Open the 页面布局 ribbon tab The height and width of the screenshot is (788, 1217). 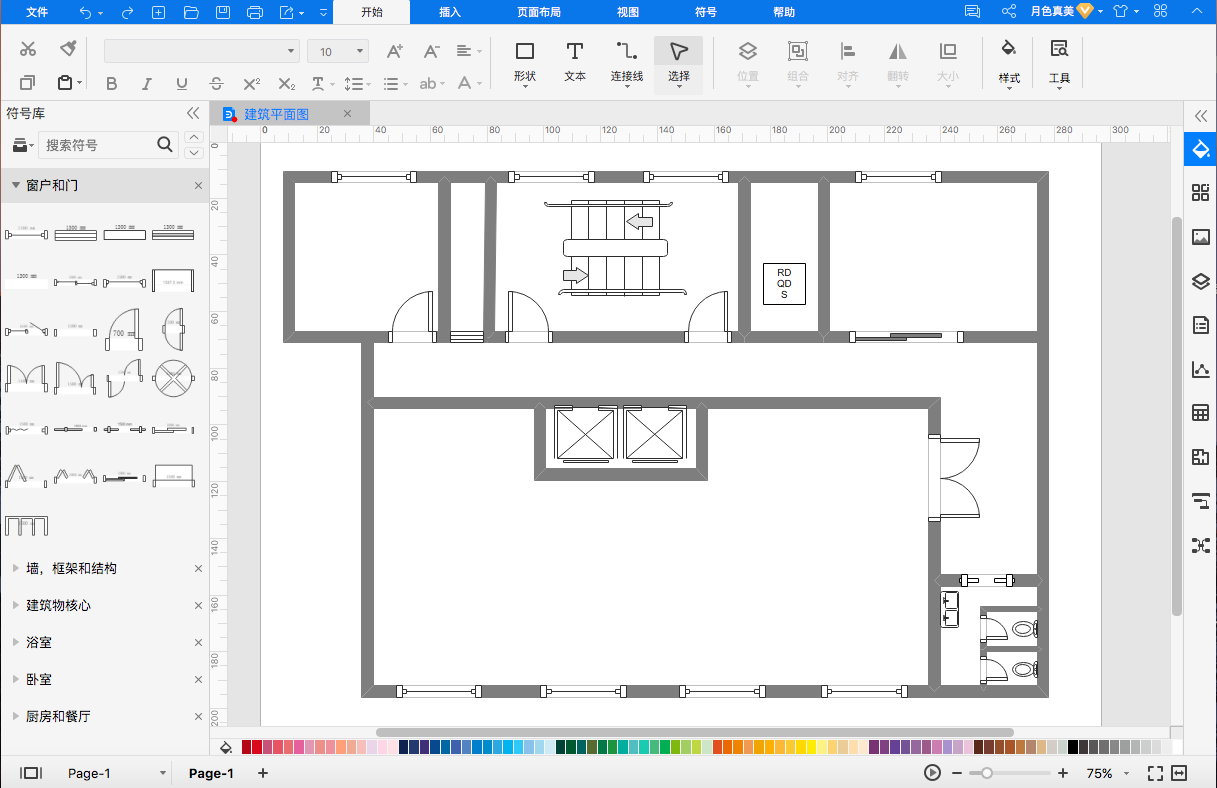coord(538,12)
